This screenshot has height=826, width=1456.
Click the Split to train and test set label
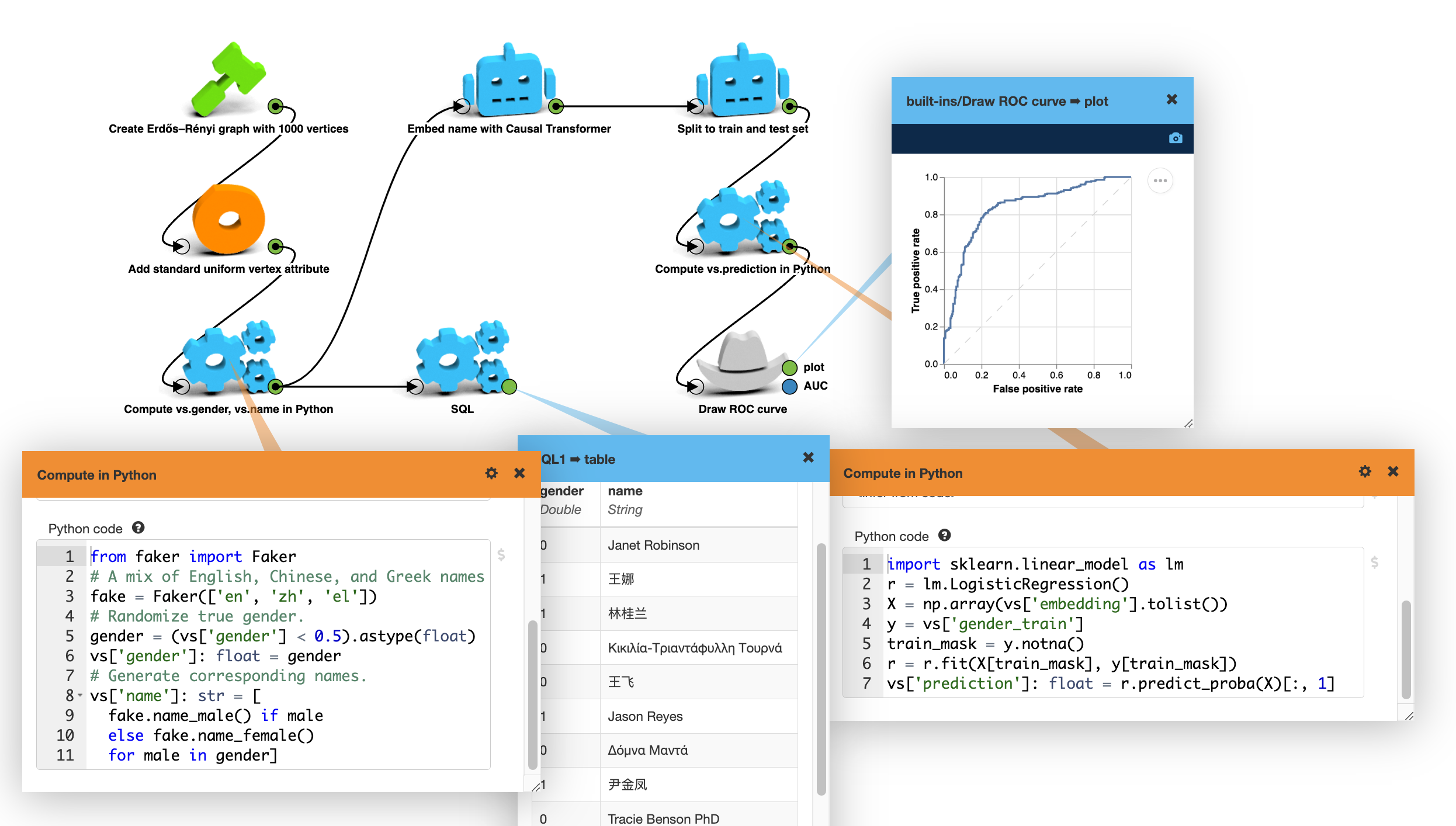[743, 129]
